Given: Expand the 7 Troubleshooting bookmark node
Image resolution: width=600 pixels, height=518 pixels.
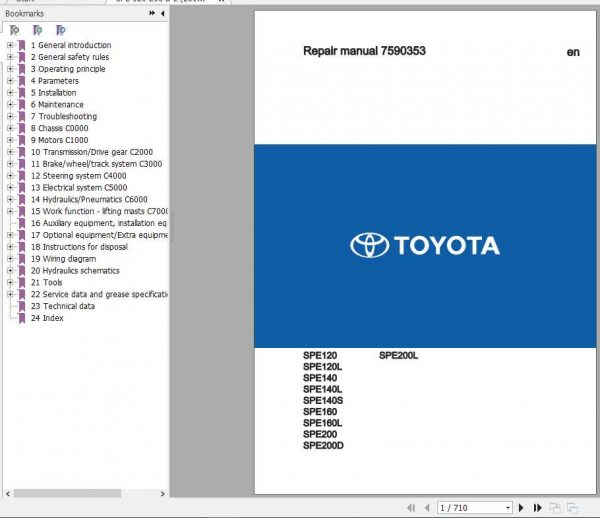Looking at the screenshot, I should point(10,116).
